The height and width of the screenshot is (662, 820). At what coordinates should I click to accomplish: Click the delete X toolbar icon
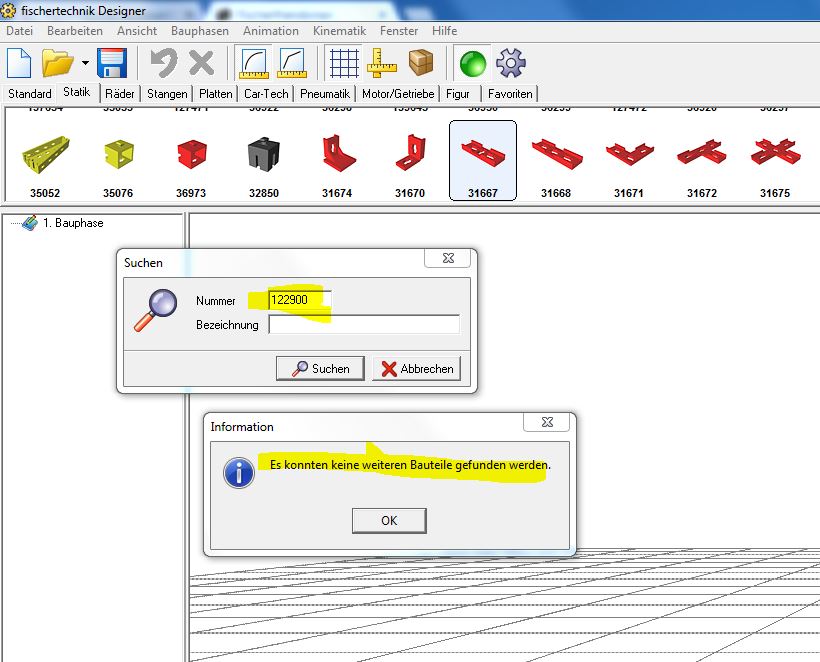point(202,63)
